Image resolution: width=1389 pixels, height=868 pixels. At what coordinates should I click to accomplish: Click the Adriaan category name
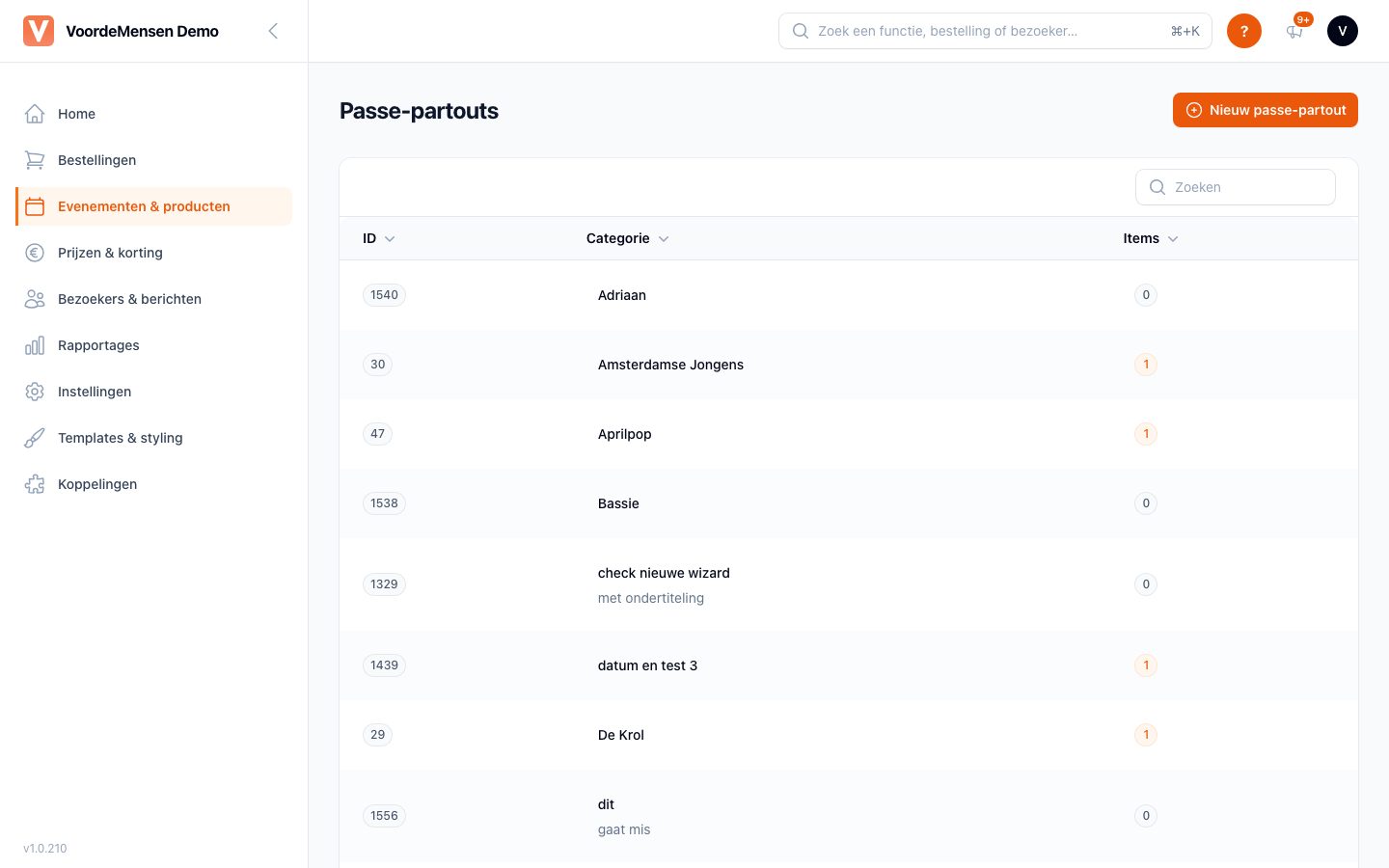click(x=622, y=295)
